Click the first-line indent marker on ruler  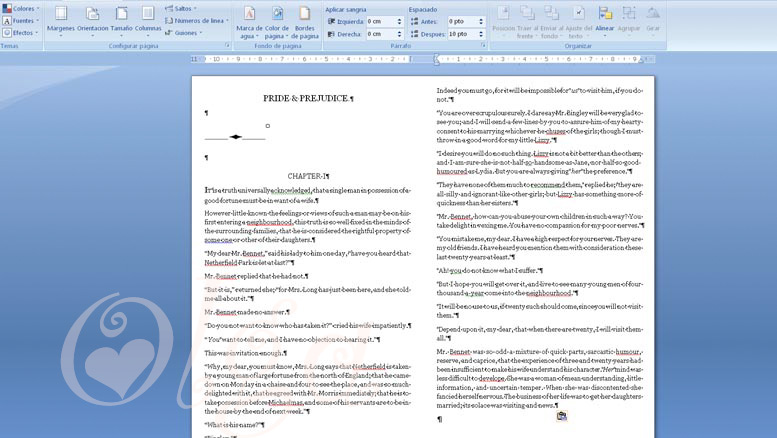click(436, 57)
